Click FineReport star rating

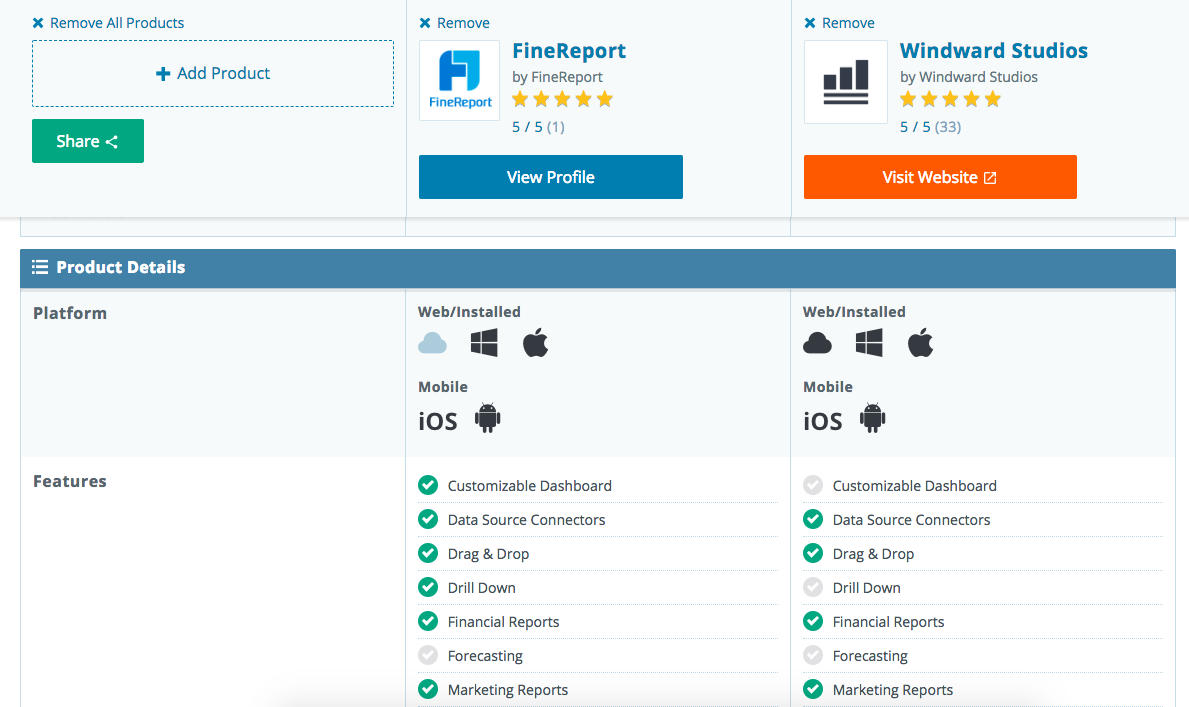pos(562,99)
